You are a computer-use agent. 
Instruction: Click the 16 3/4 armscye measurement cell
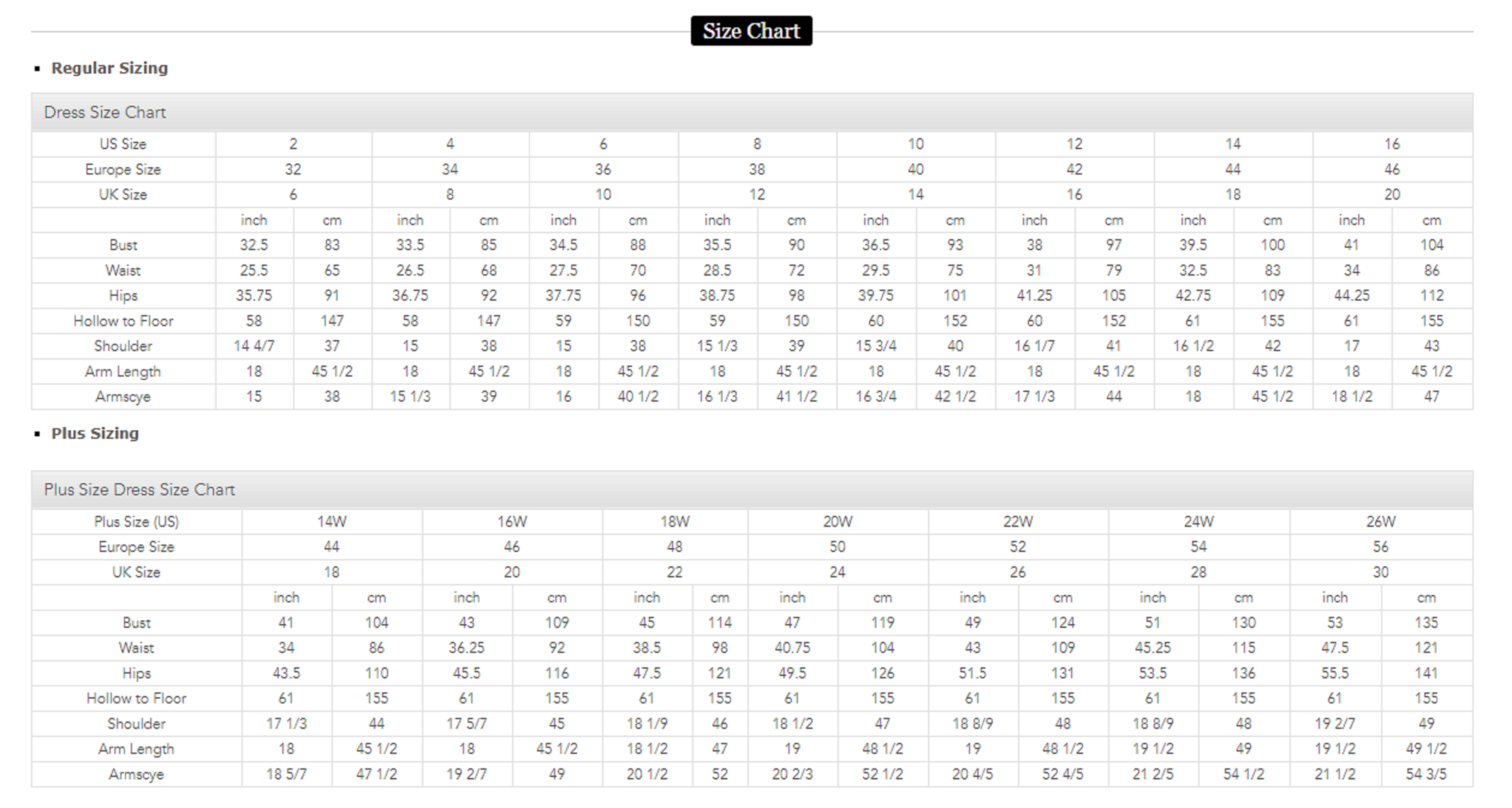(x=875, y=396)
